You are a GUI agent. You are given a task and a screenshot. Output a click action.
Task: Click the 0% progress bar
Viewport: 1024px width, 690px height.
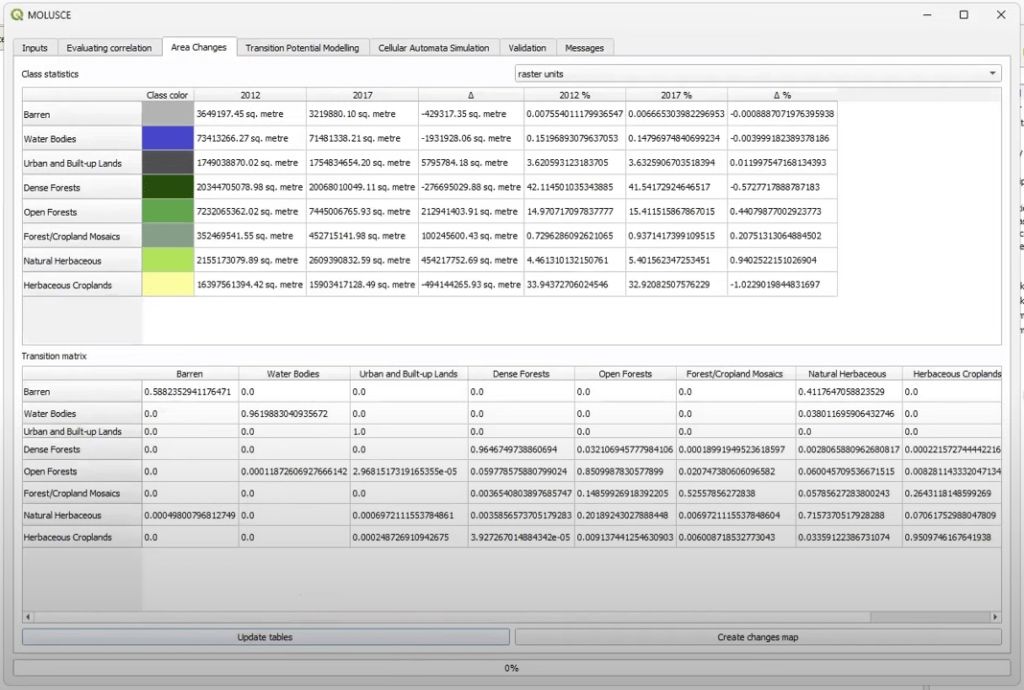(x=511, y=668)
